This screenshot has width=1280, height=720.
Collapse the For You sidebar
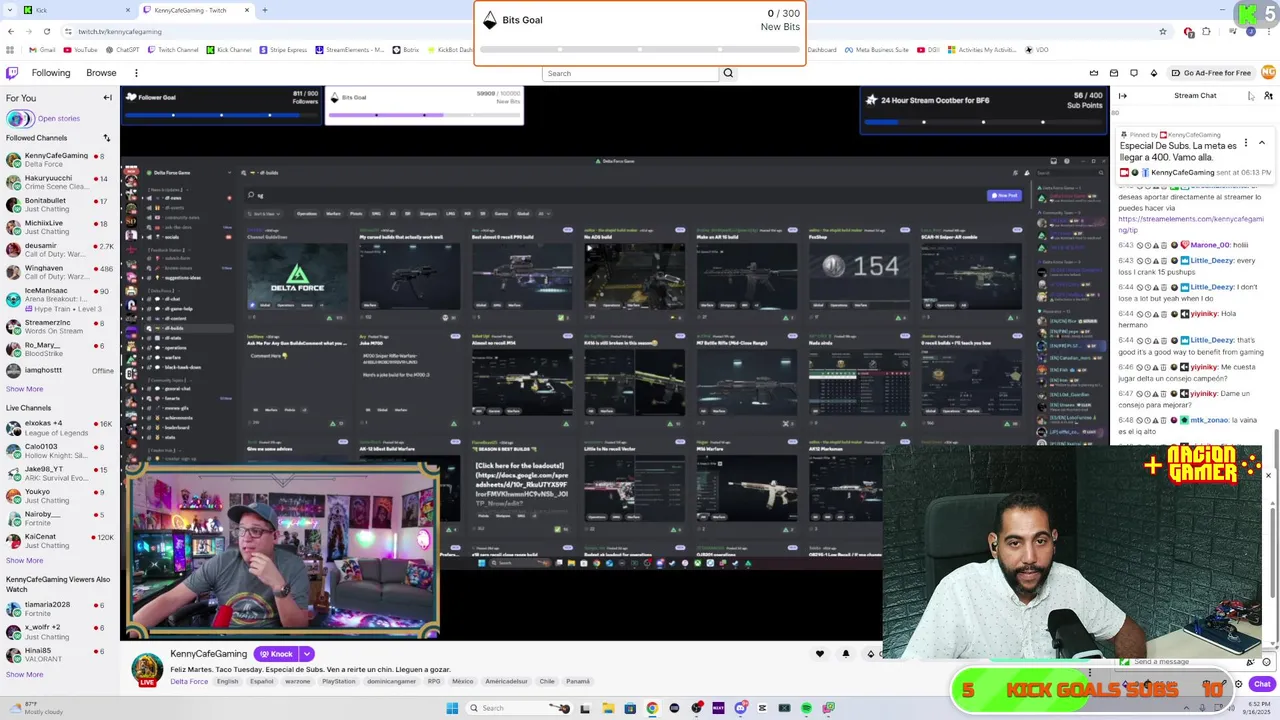click(x=107, y=98)
